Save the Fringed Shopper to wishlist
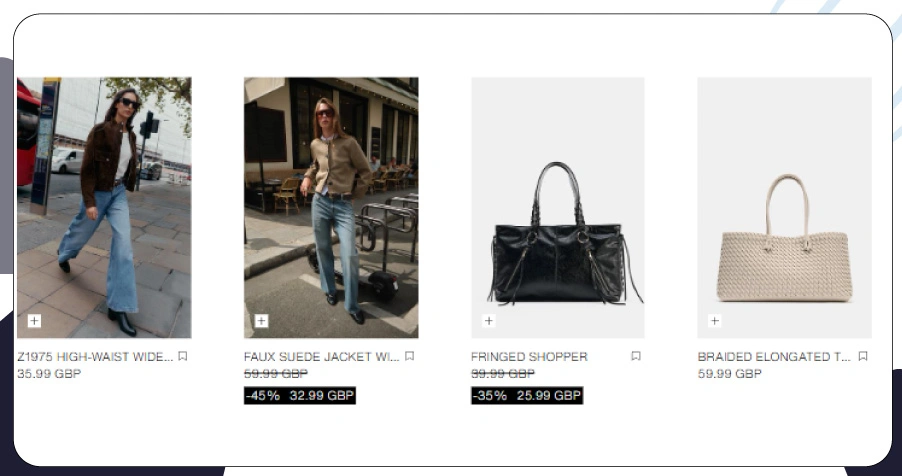The width and height of the screenshot is (902, 476). 636,356
